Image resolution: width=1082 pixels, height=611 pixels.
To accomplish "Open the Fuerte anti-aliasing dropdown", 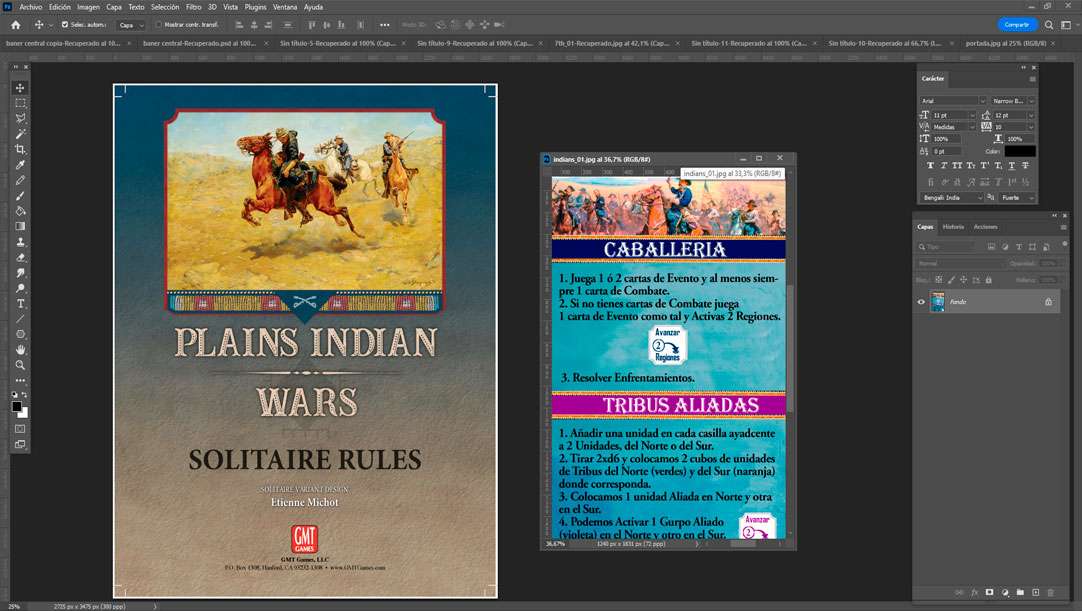I will pyautogui.click(x=1018, y=197).
